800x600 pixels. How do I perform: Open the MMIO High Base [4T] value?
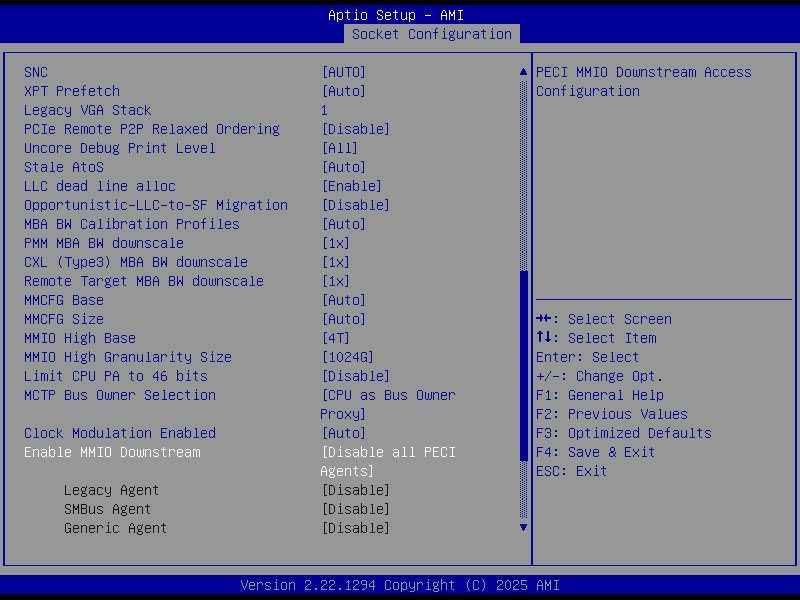point(336,338)
